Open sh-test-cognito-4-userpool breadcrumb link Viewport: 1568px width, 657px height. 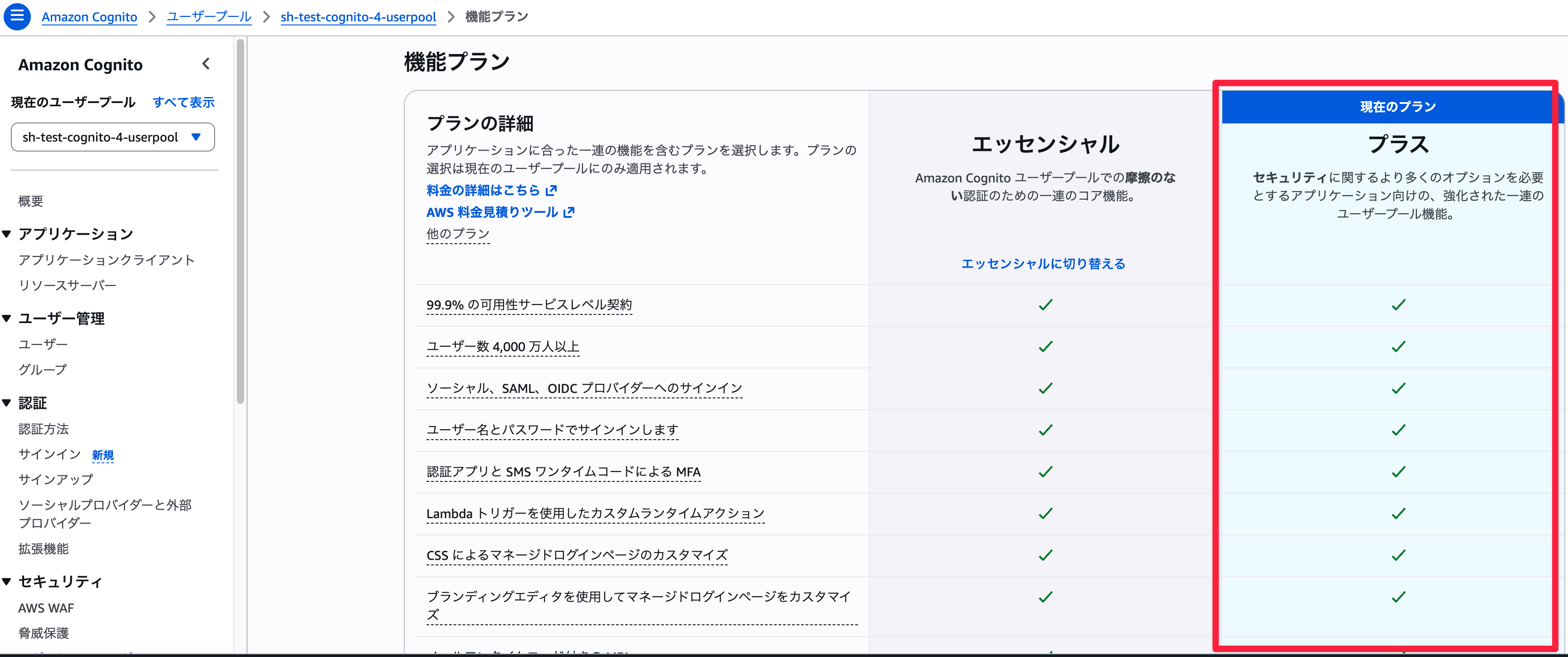click(x=358, y=17)
